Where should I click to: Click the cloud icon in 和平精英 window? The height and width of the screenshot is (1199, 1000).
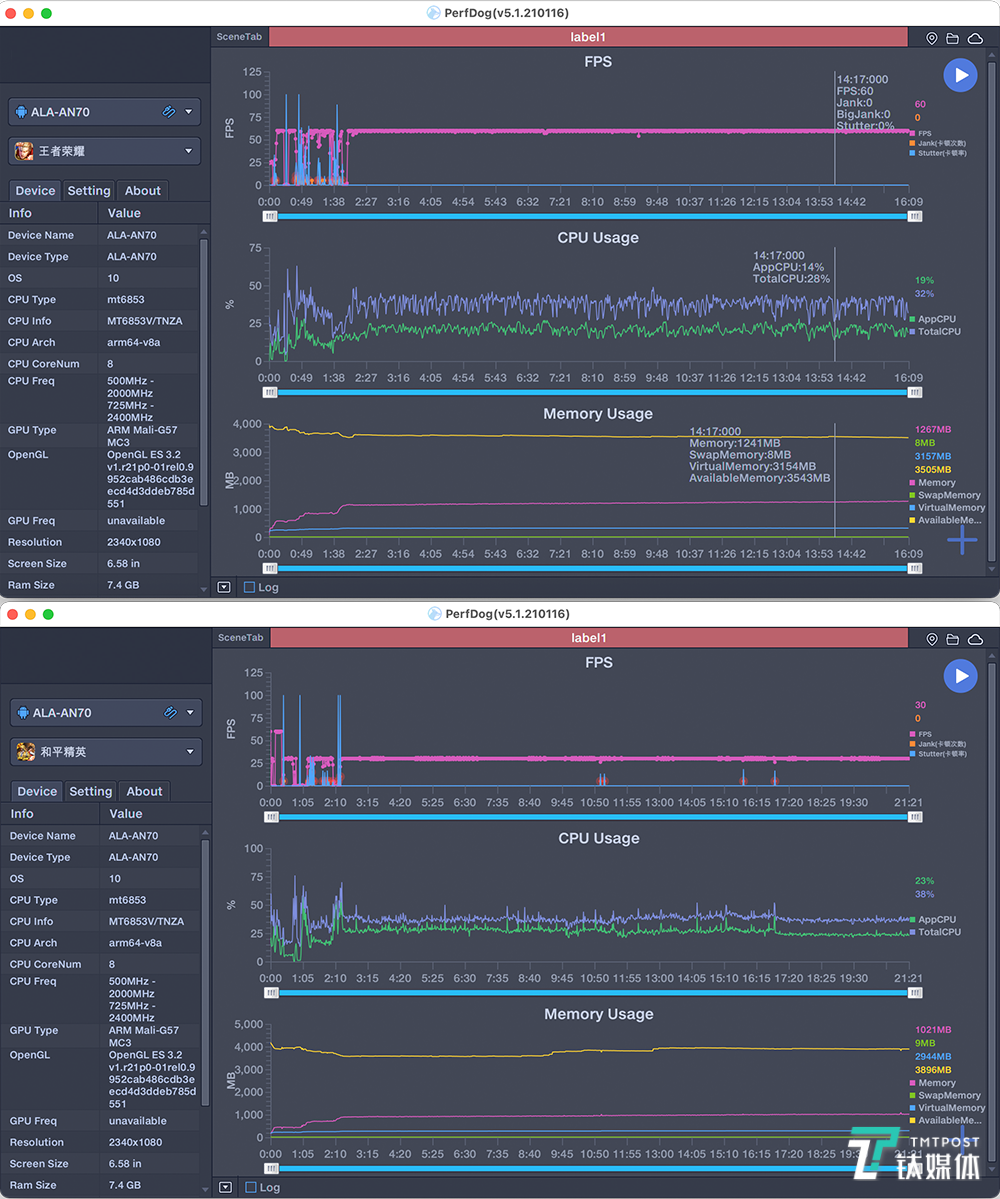975,639
